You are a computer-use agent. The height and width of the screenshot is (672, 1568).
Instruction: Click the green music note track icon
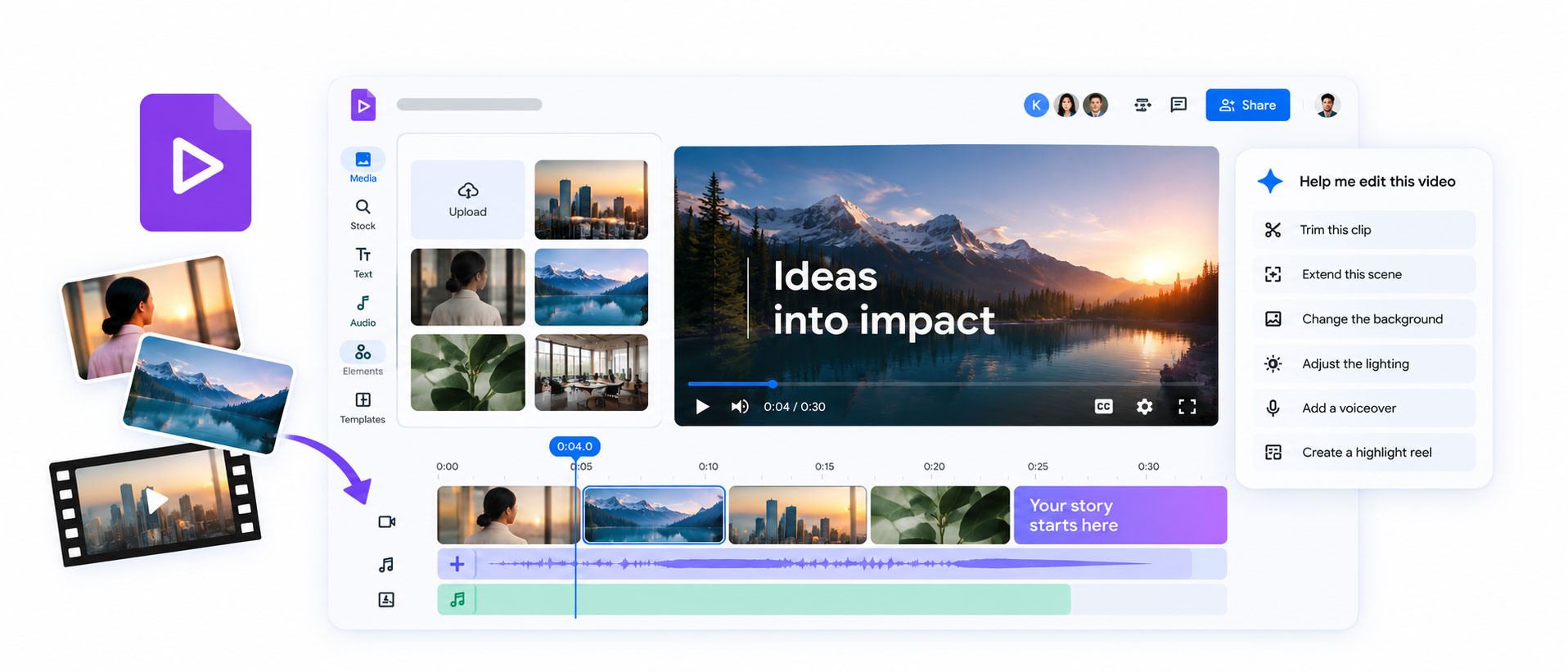[x=457, y=600]
